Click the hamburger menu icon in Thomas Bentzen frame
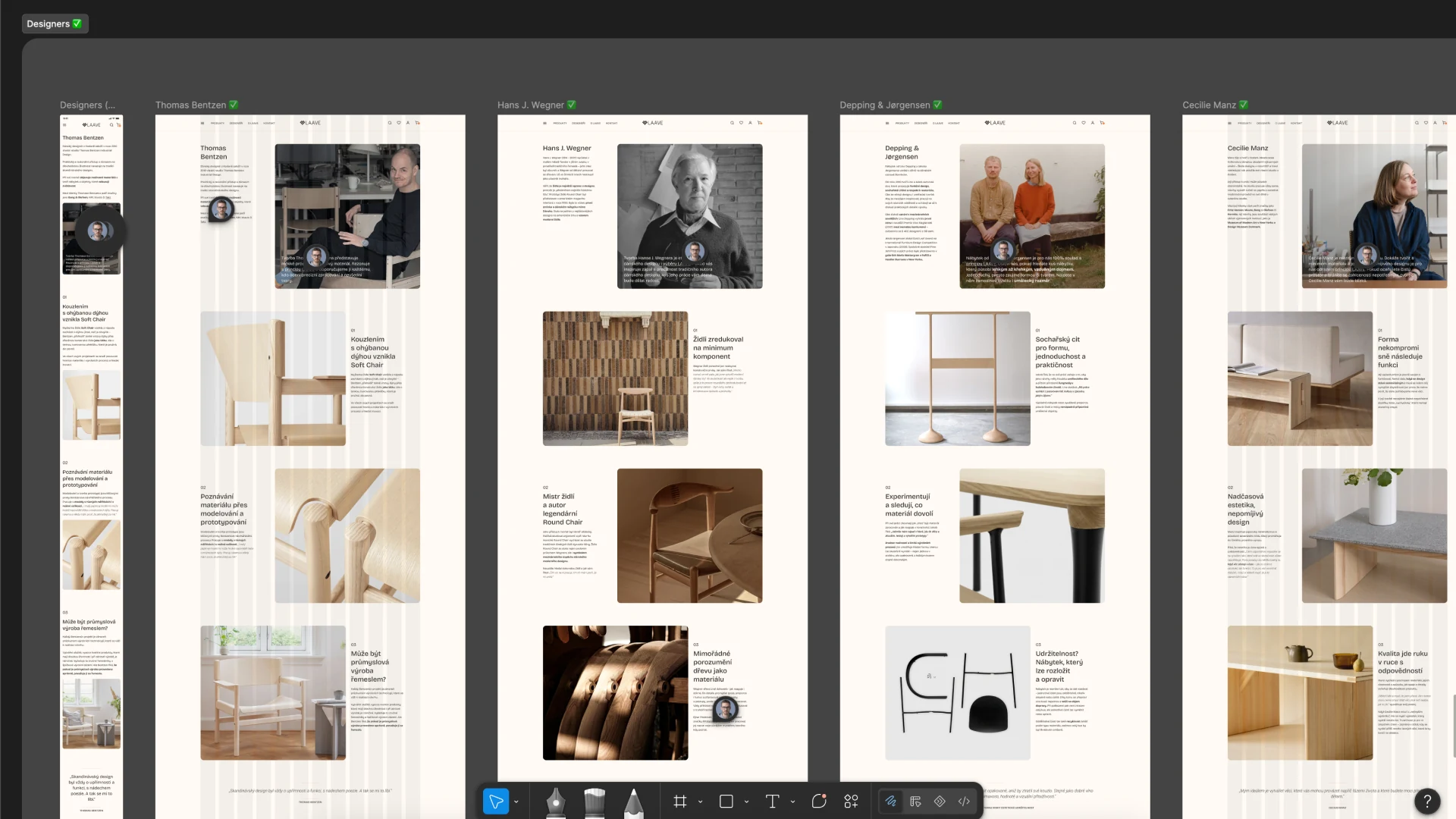Viewport: 1456px width, 819px height. click(x=202, y=123)
